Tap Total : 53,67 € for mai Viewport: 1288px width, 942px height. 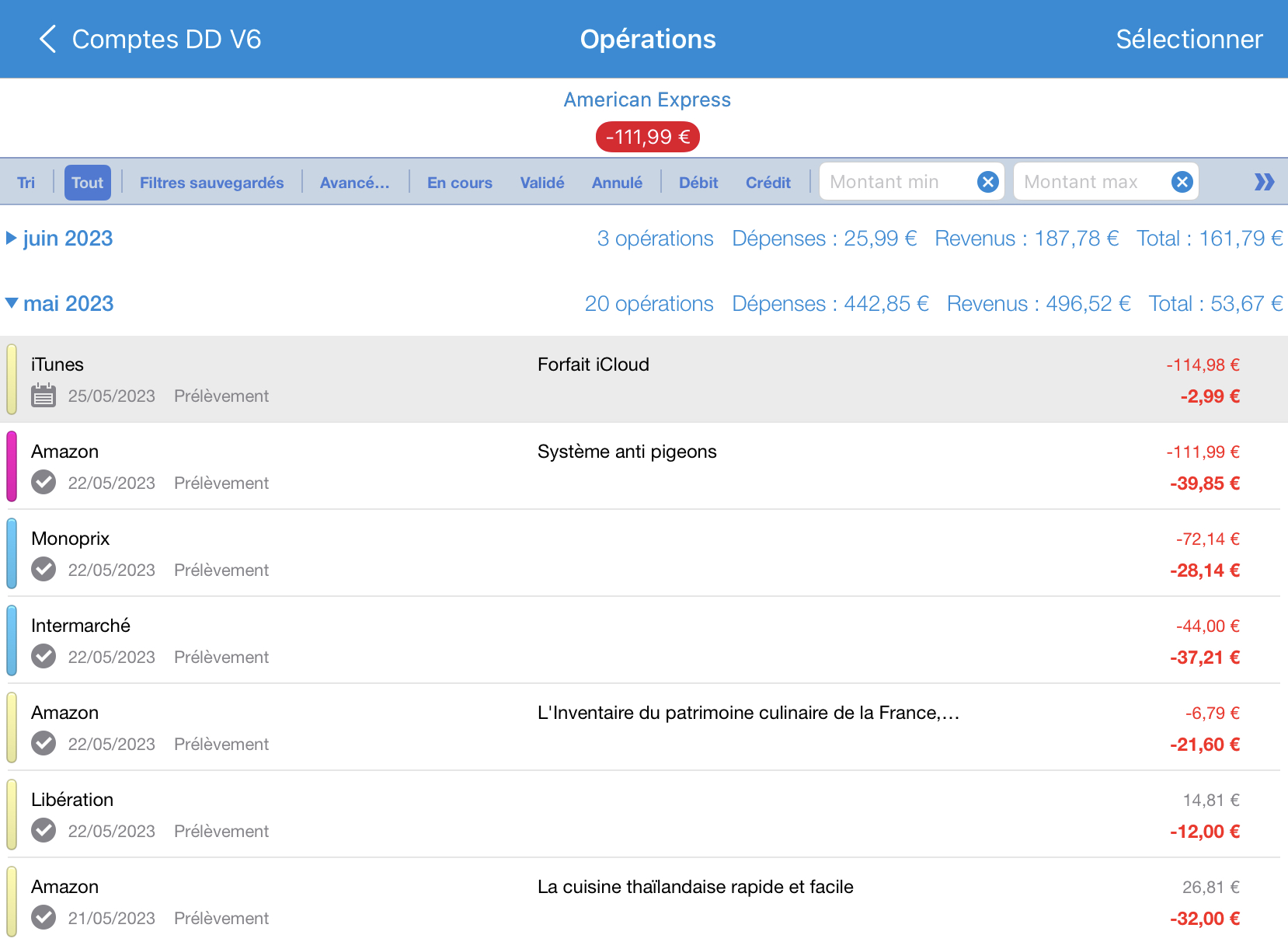(x=1216, y=304)
